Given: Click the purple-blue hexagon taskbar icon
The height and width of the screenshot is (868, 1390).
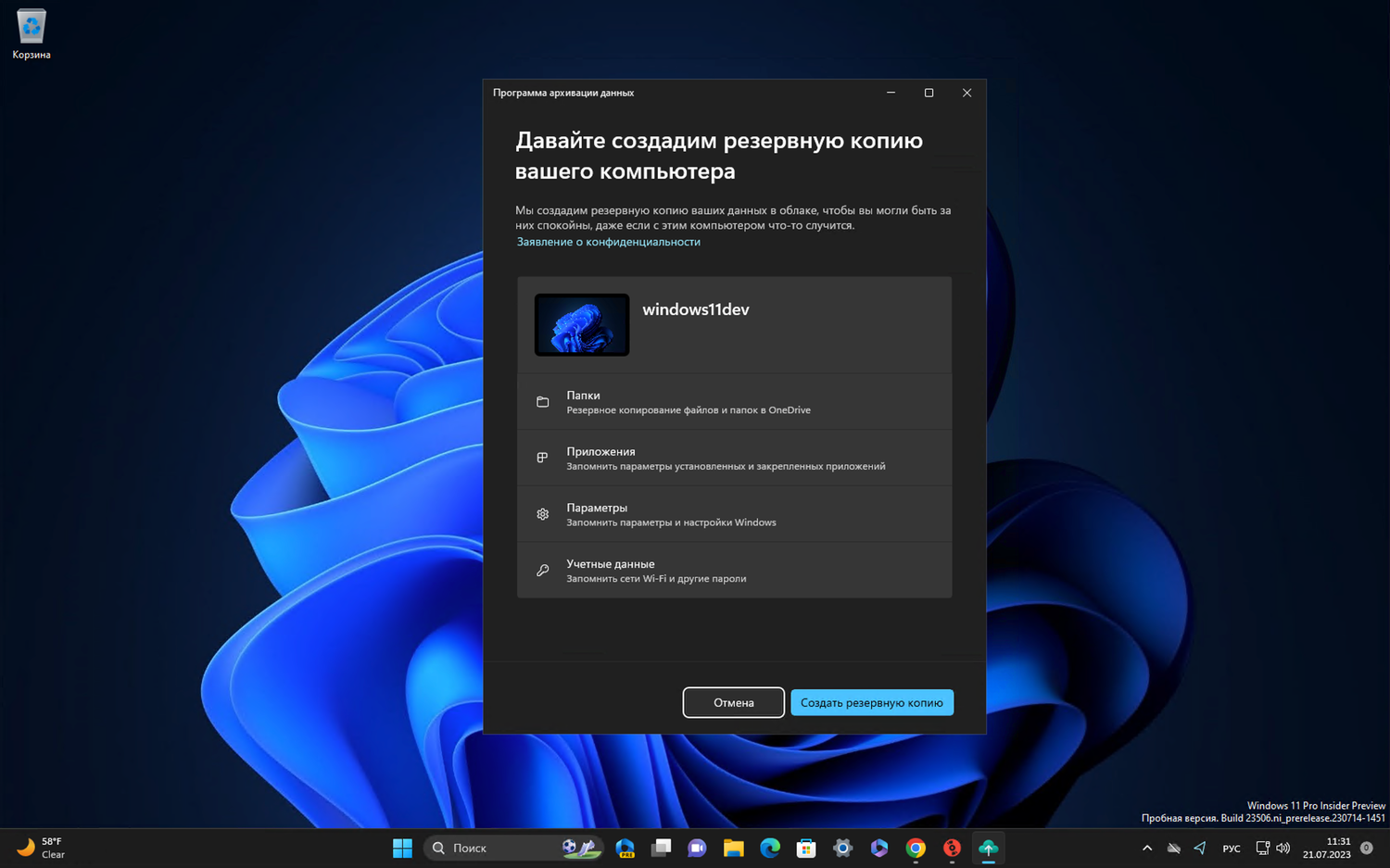Looking at the screenshot, I should [x=879, y=848].
